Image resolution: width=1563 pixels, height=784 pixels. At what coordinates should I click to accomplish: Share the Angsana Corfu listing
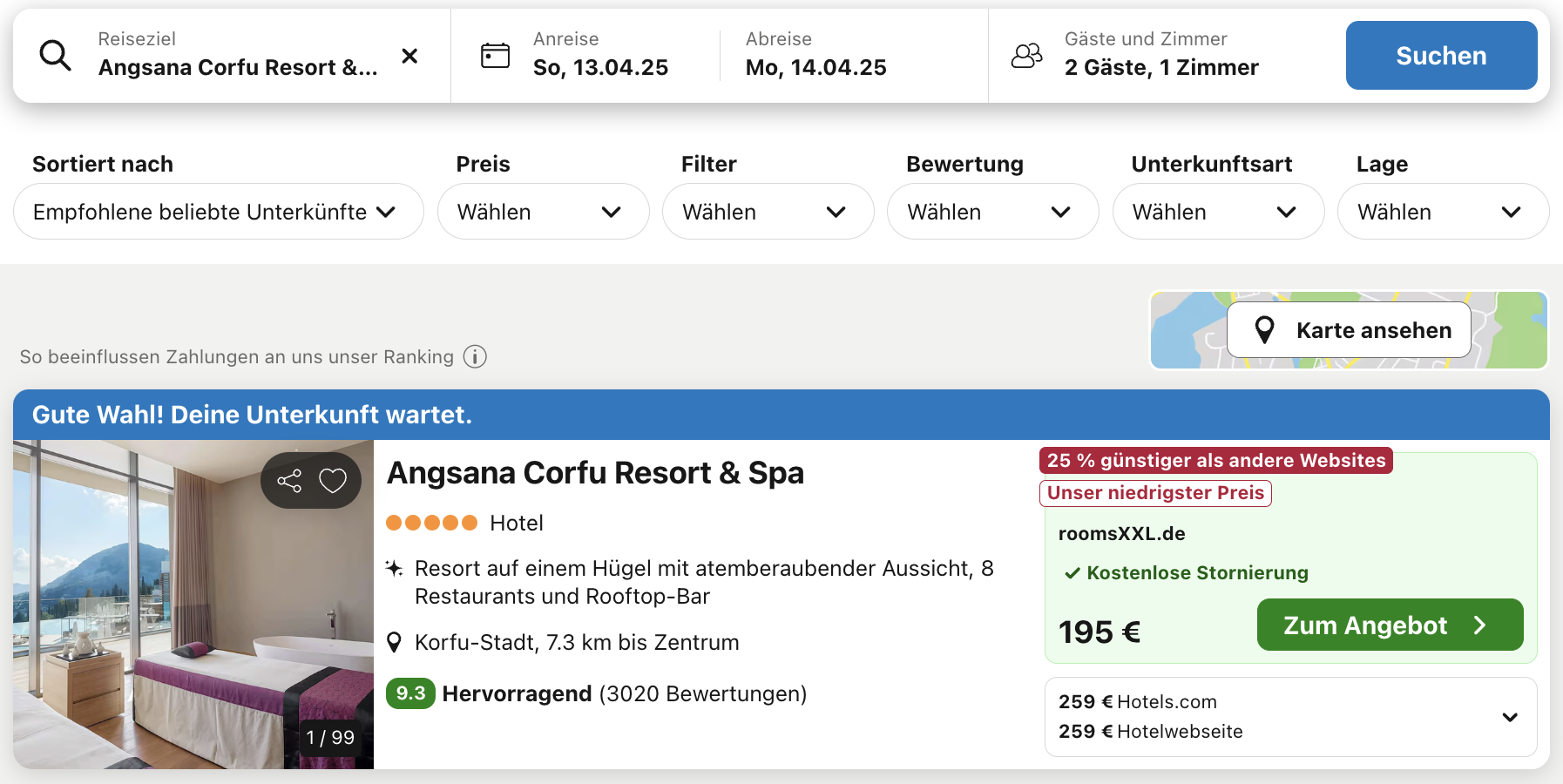289,481
